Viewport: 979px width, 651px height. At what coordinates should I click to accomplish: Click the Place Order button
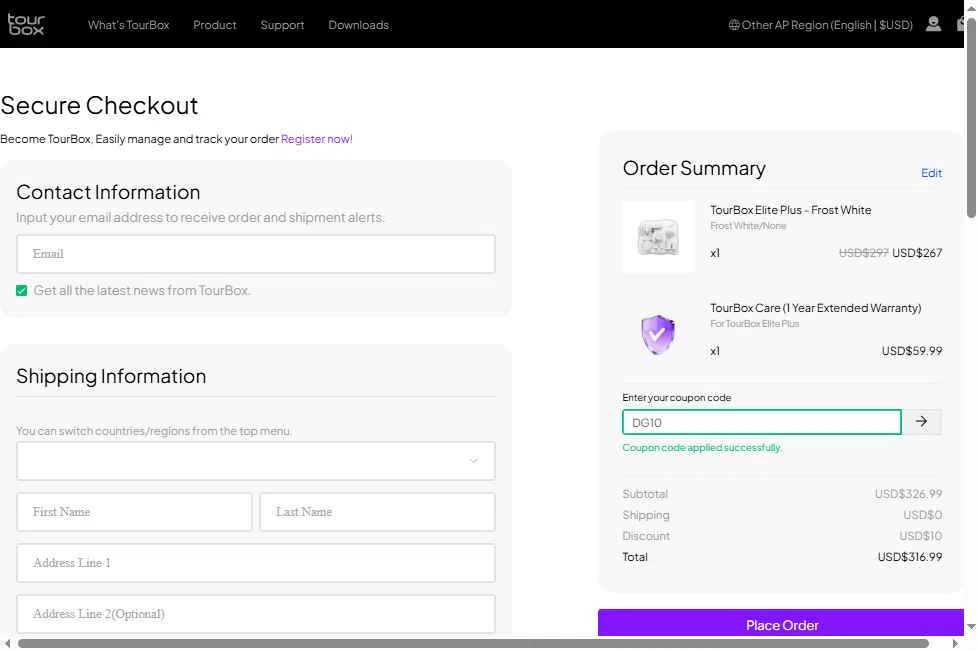(x=781, y=624)
